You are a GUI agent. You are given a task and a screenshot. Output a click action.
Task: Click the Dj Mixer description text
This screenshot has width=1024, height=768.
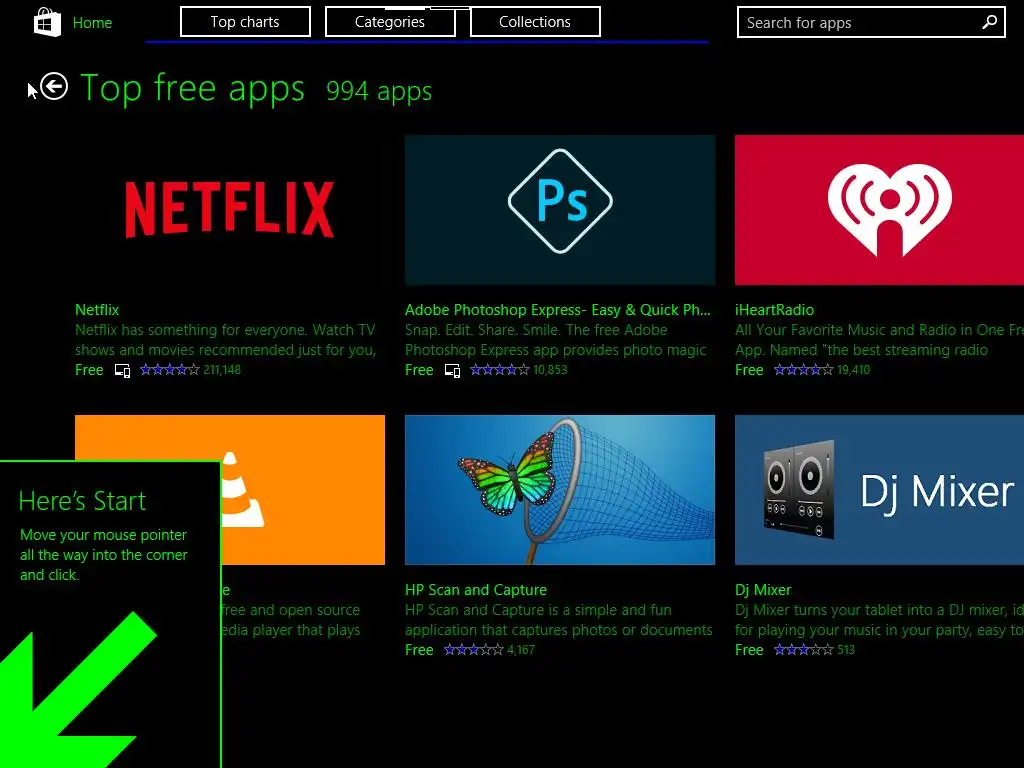[879, 620]
